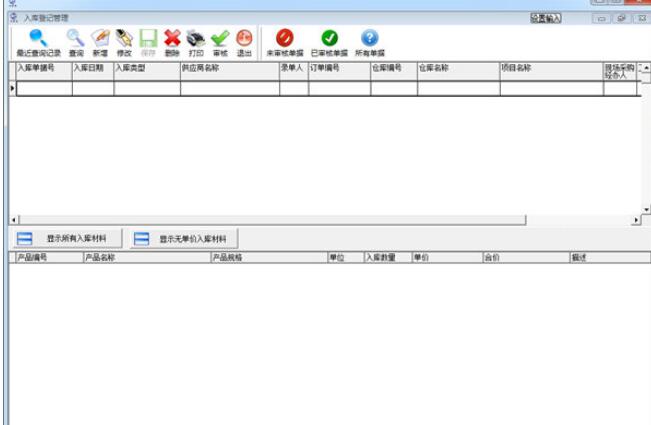This screenshot has height=425, width=651.
Task: Click the 单位 column header
Action: point(346,257)
